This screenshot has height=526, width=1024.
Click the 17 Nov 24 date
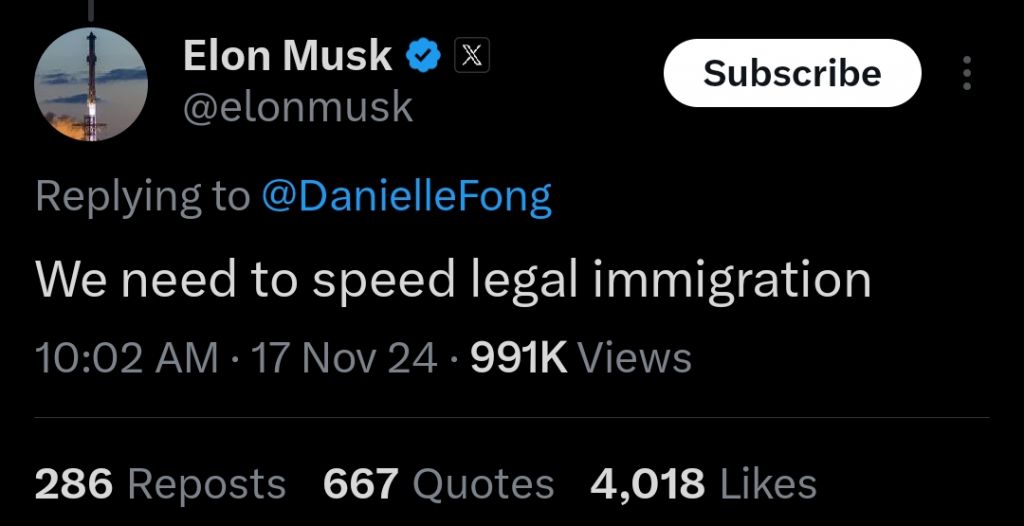[x=345, y=358]
